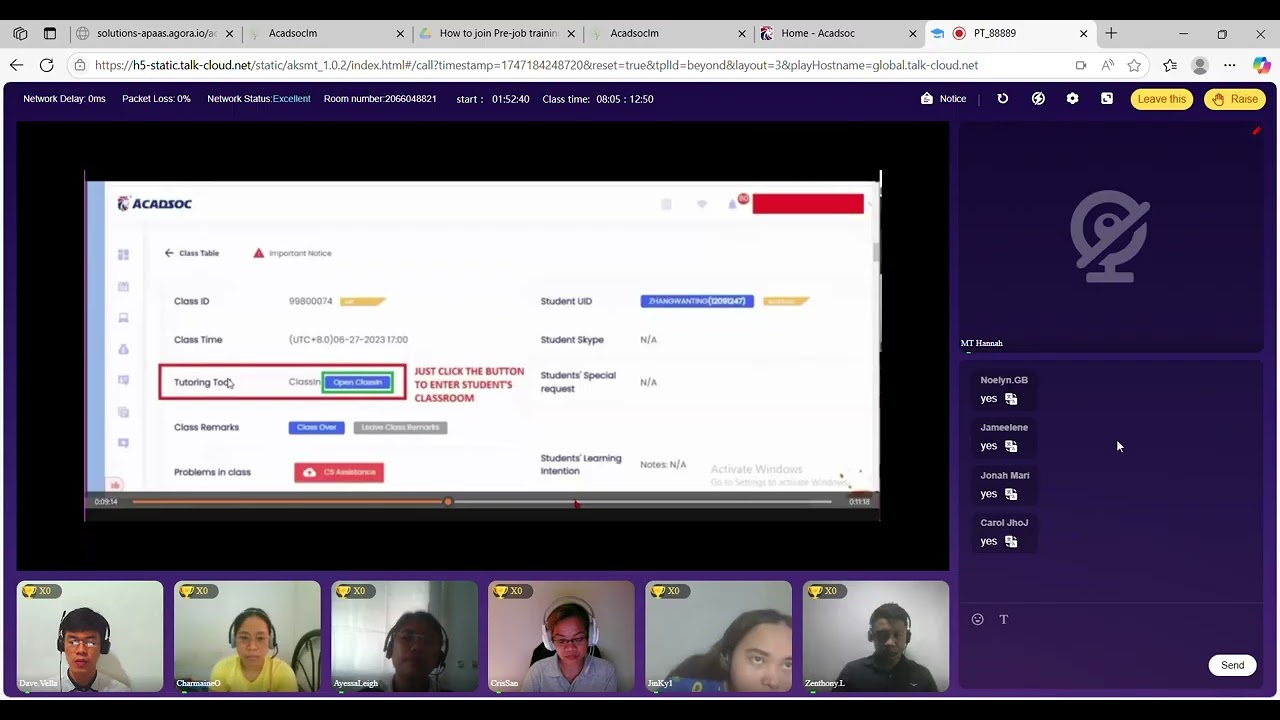This screenshot has height=720, width=1280.
Task: Close the Home - Acadsoc tab
Action: pos(913,33)
